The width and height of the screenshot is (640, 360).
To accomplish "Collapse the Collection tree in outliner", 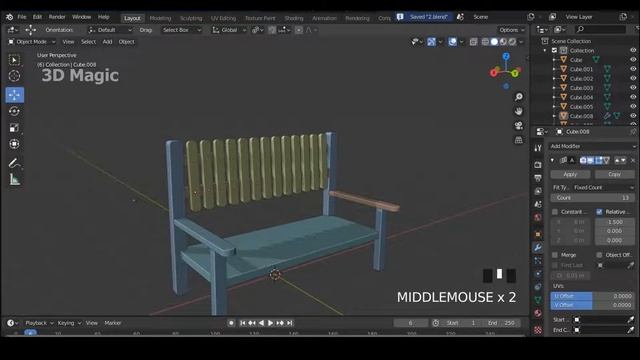I will (545, 51).
